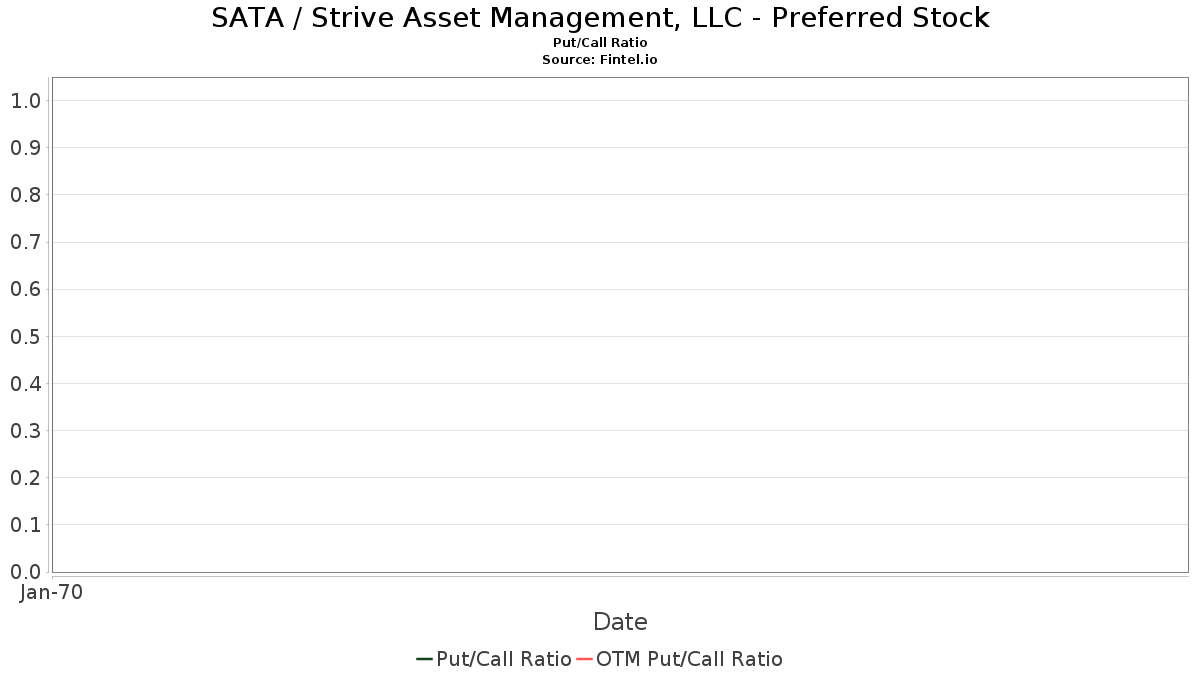This screenshot has width=1200, height=675.
Task: Click the 0.0 y-axis label
Action: pyautogui.click(x=25, y=572)
